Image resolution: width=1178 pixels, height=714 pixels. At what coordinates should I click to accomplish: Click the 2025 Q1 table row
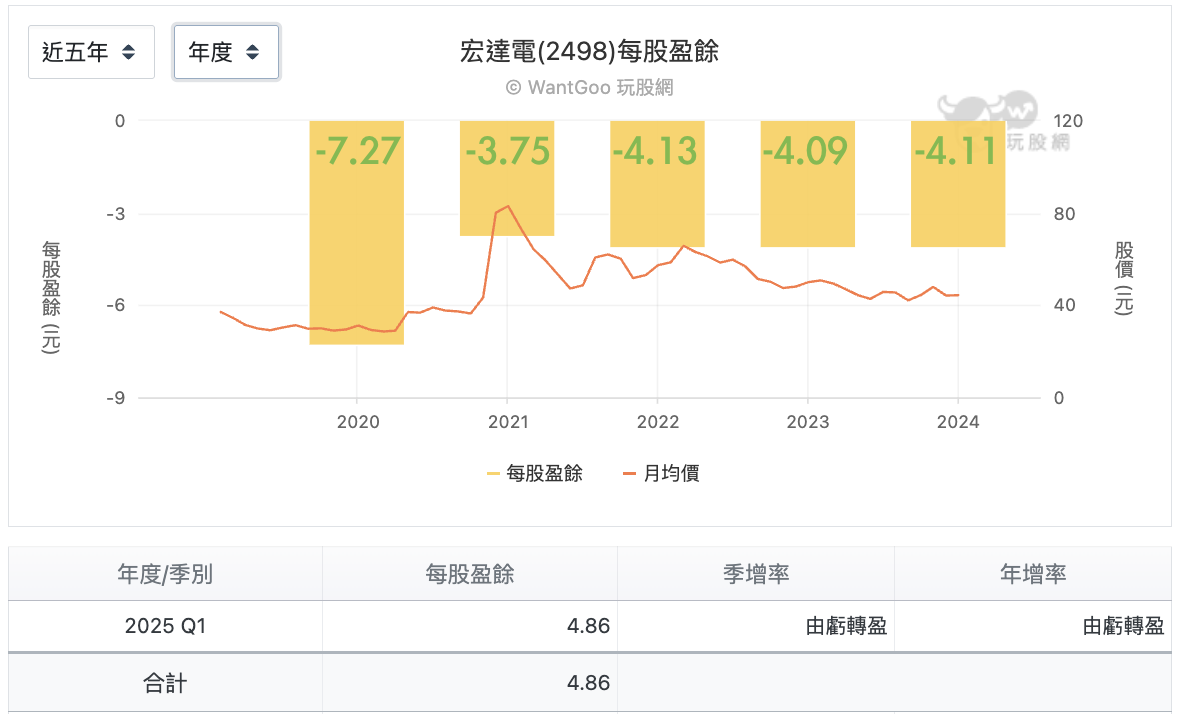click(164, 627)
